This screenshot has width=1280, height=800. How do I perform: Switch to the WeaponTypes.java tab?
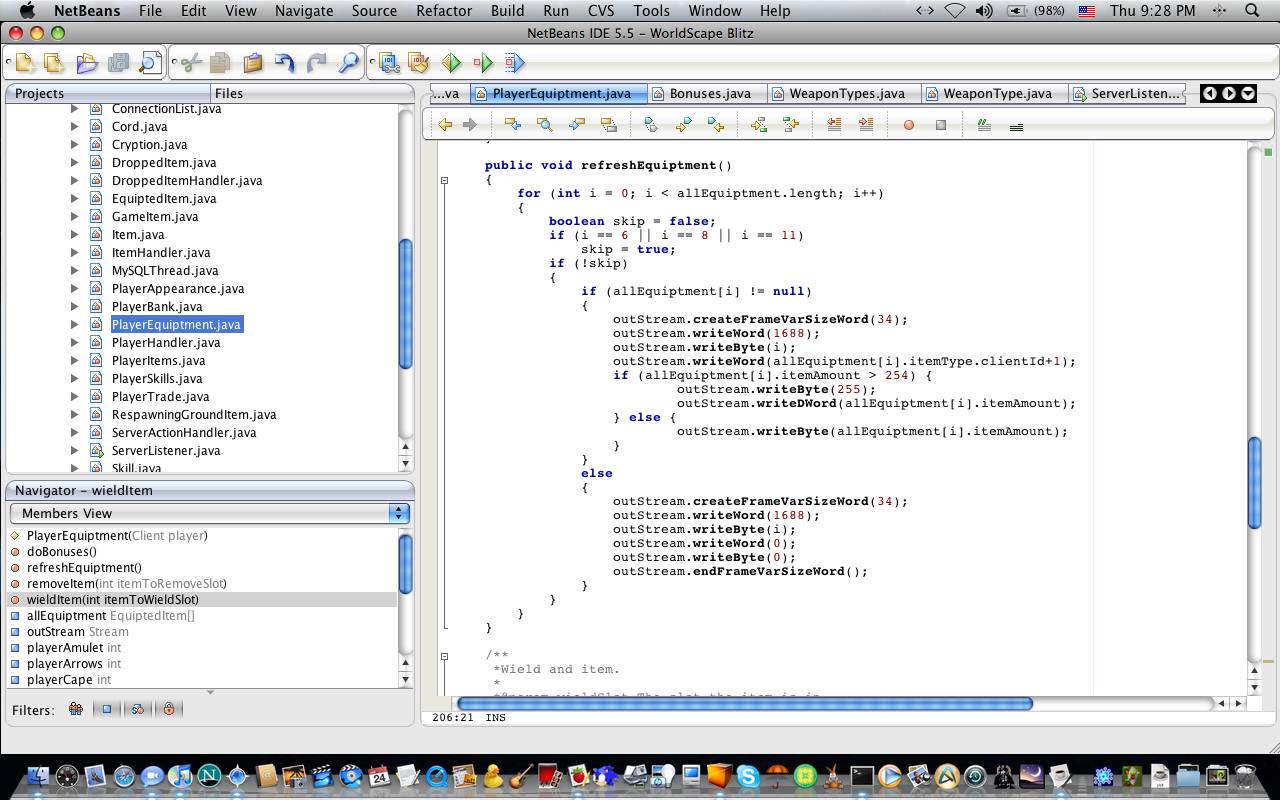click(844, 94)
